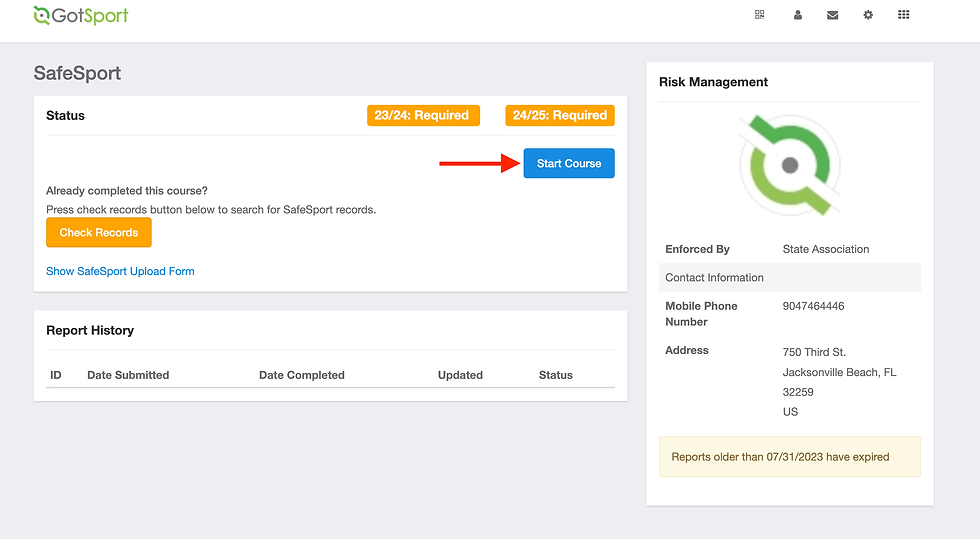The height and width of the screenshot is (539, 980).
Task: Click the expired reports notice banner
Action: coord(789,457)
